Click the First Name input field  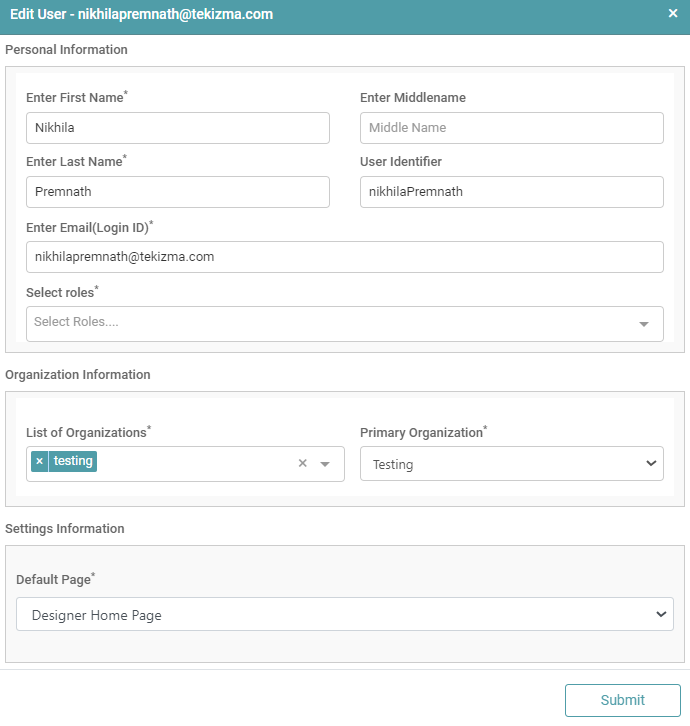[178, 128]
